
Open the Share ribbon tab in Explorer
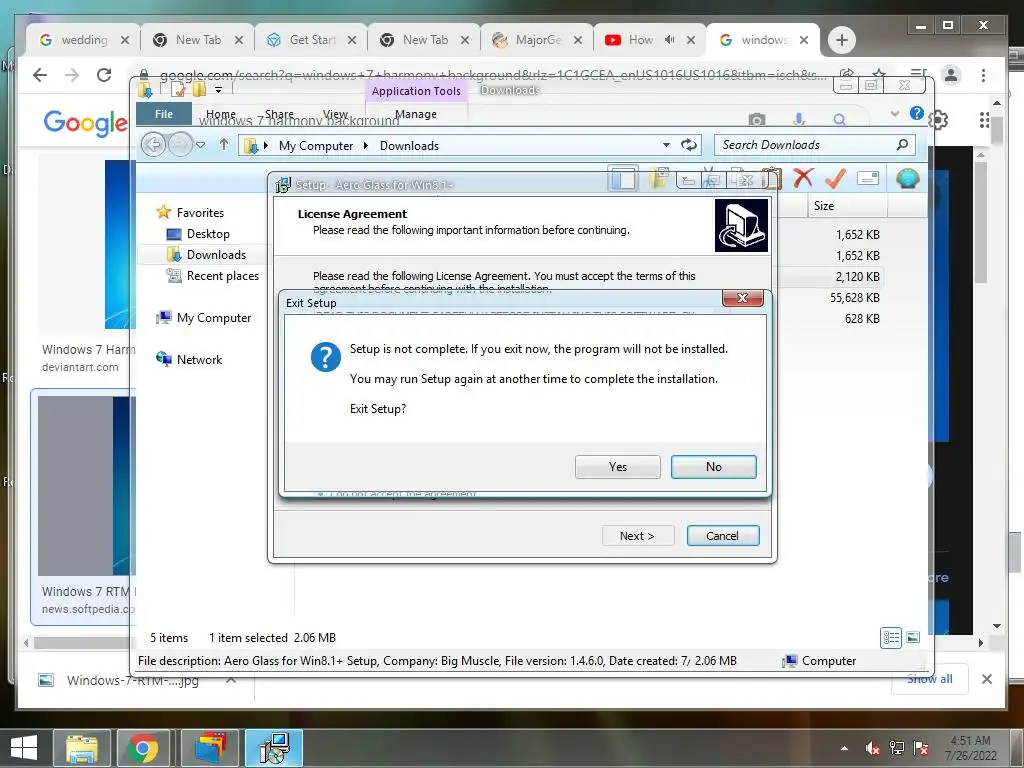(x=280, y=114)
